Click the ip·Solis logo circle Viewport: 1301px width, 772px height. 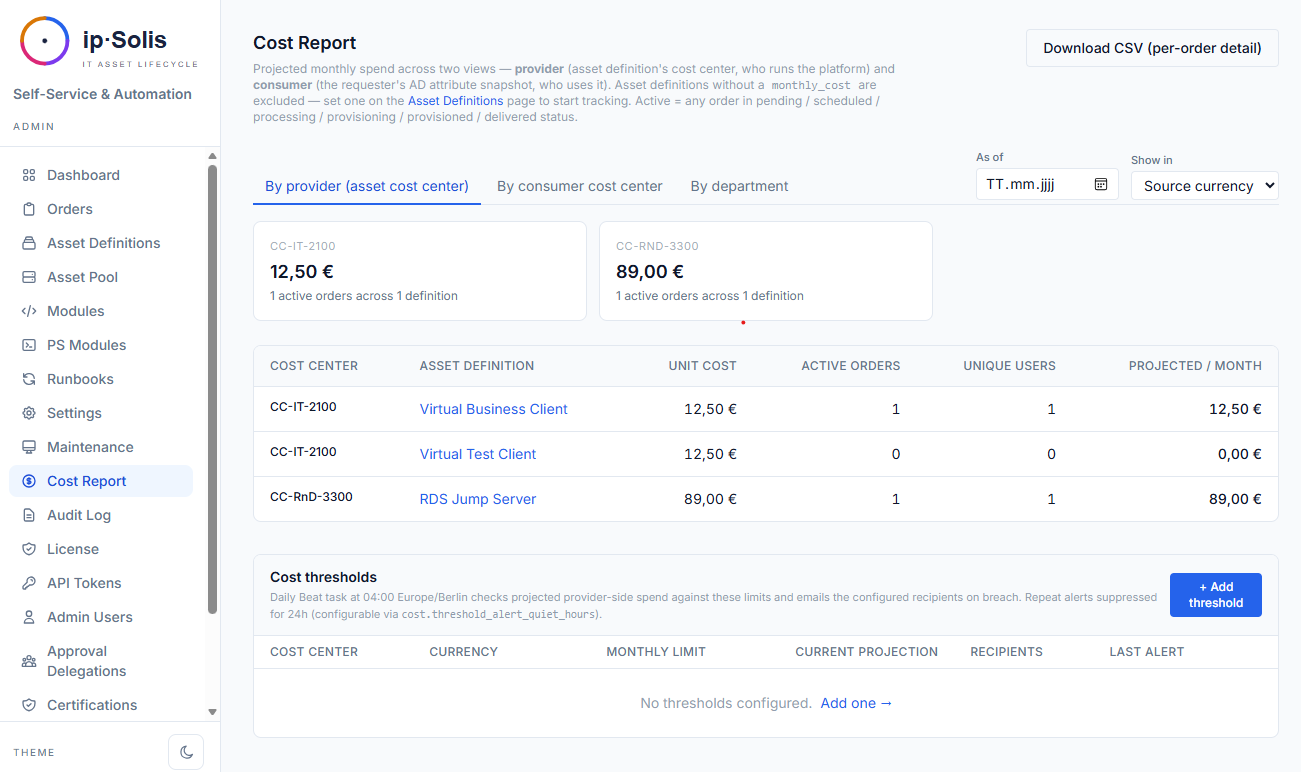point(44,41)
